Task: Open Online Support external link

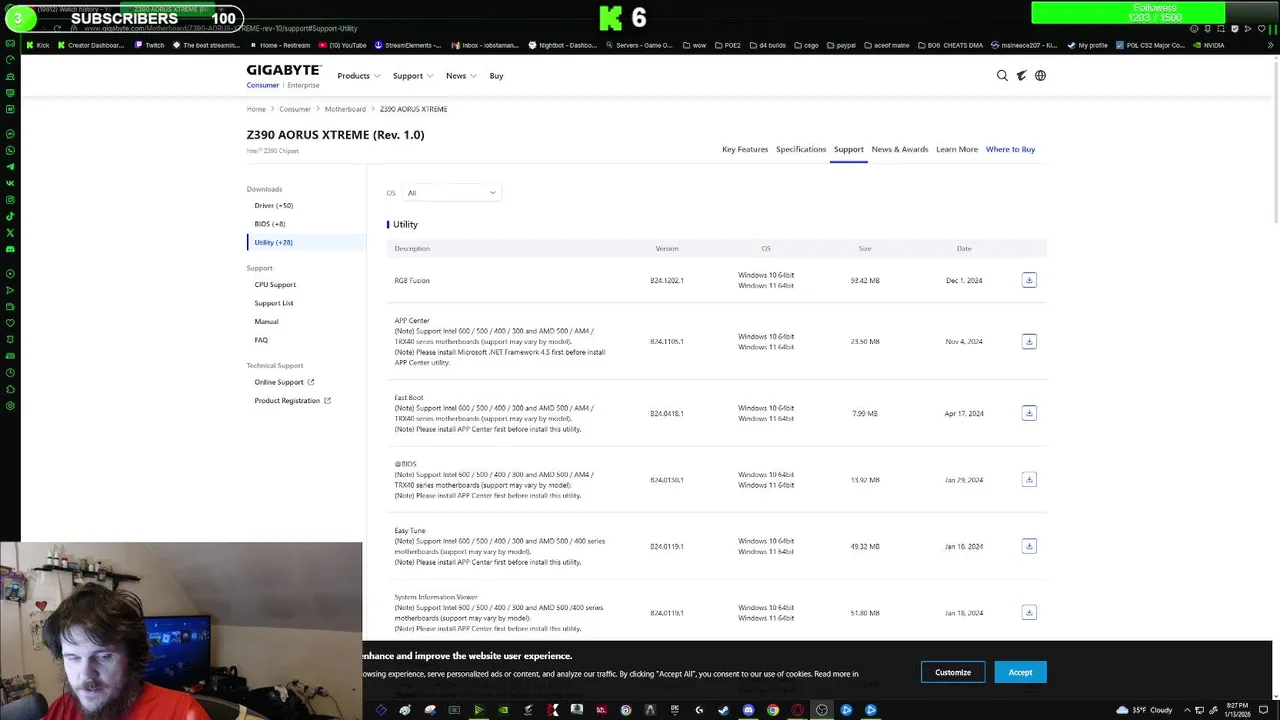Action: (284, 382)
